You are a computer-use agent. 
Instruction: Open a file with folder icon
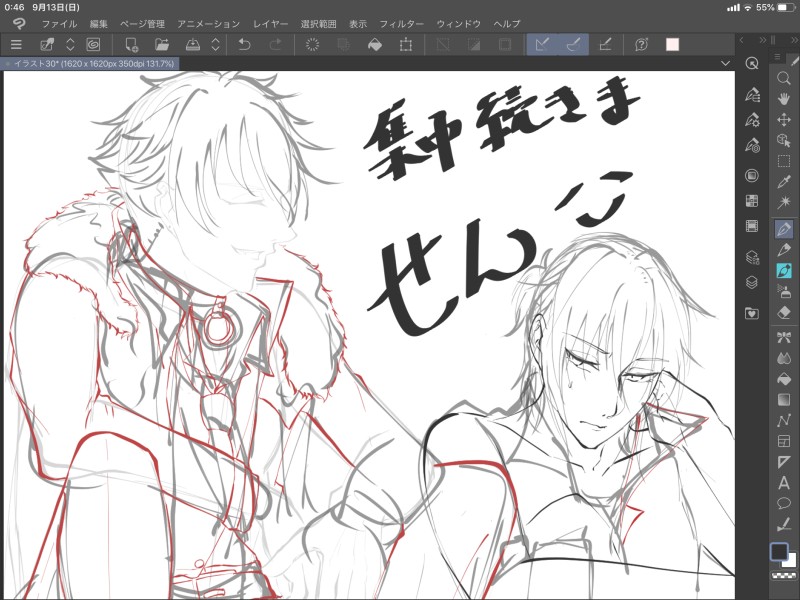click(162, 44)
